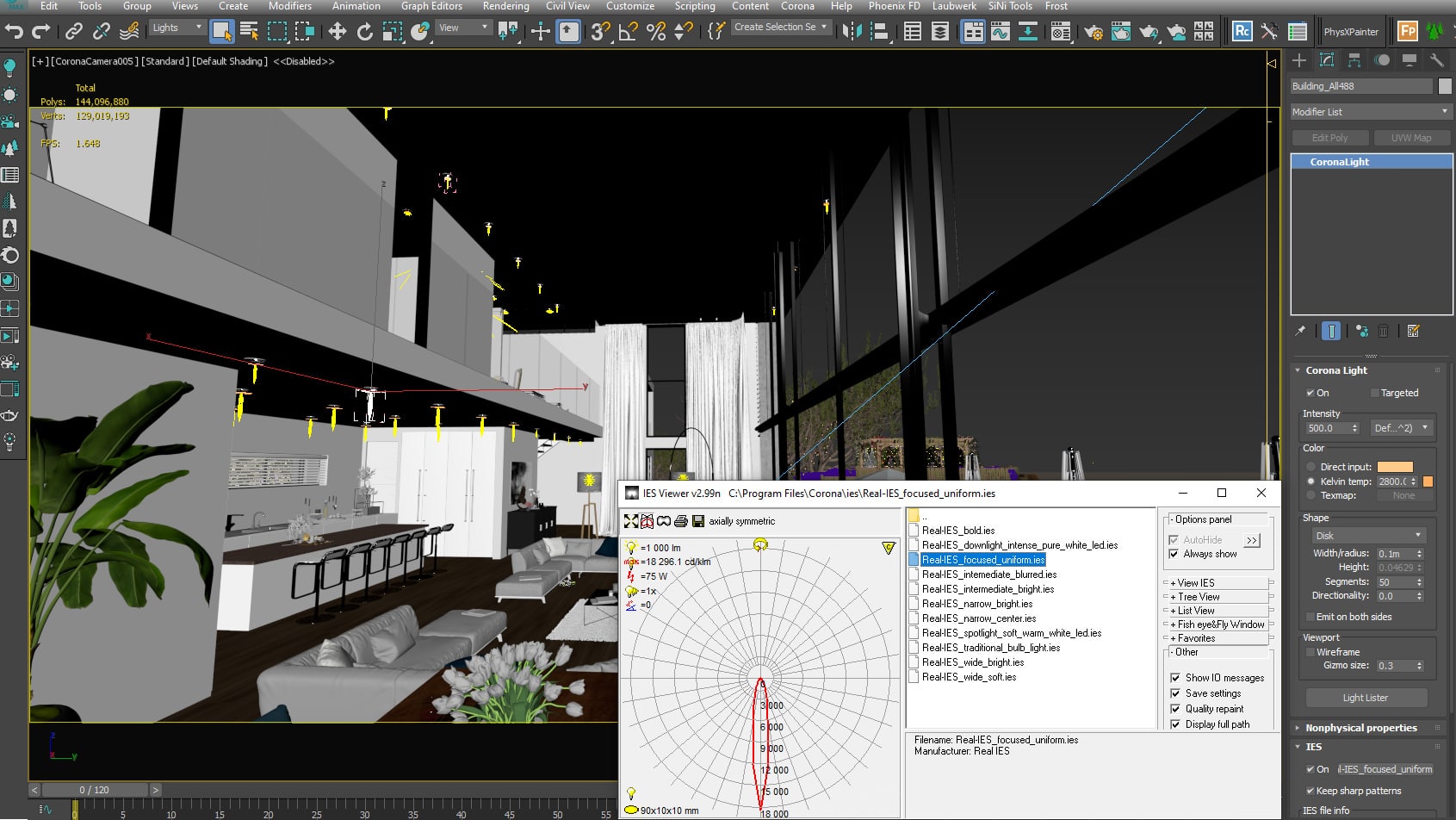Click Remove Modifier trash icon
Viewport: 1456px width, 820px height.
click(x=1384, y=331)
